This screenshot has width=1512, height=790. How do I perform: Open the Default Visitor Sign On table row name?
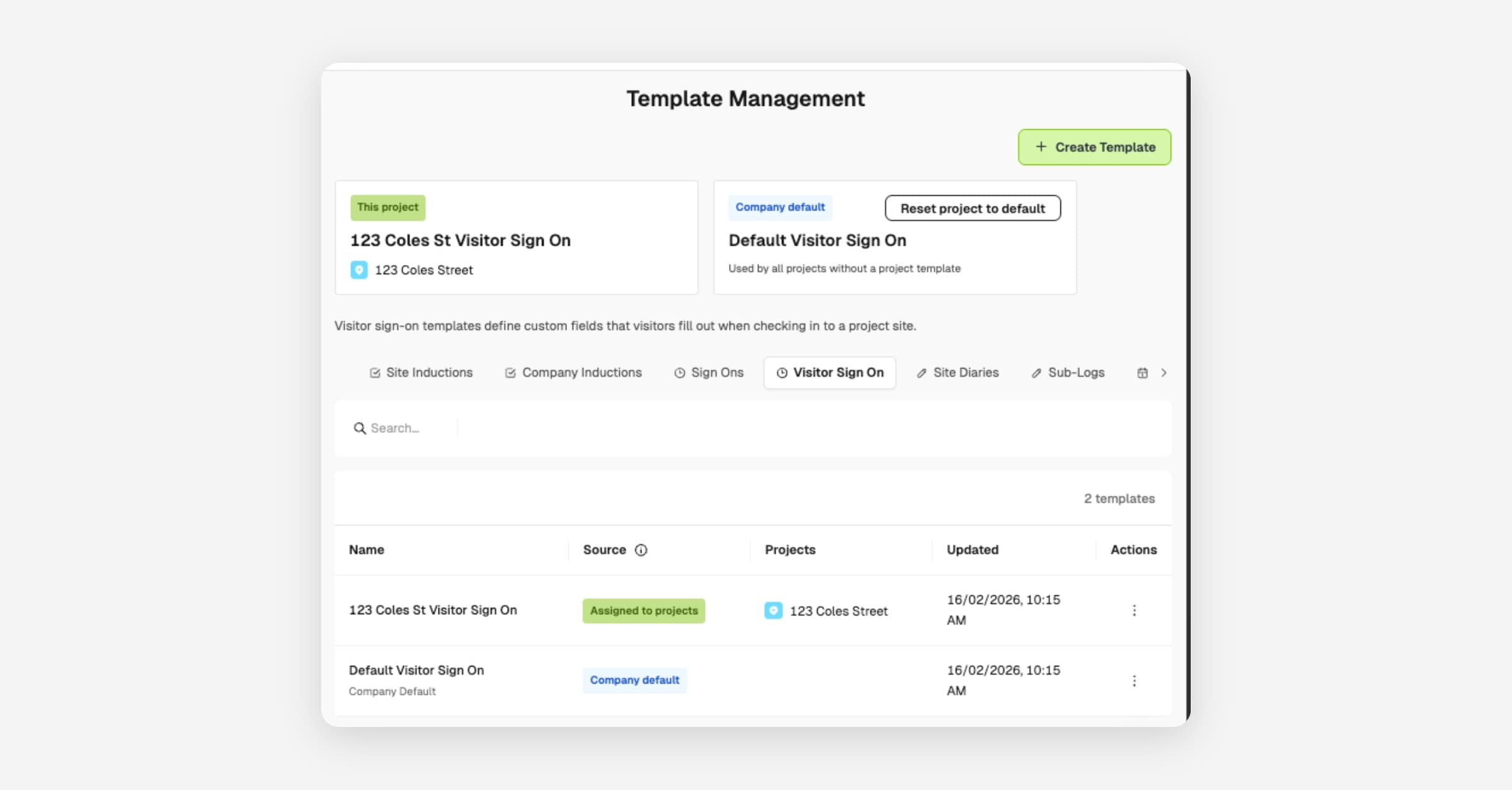416,670
